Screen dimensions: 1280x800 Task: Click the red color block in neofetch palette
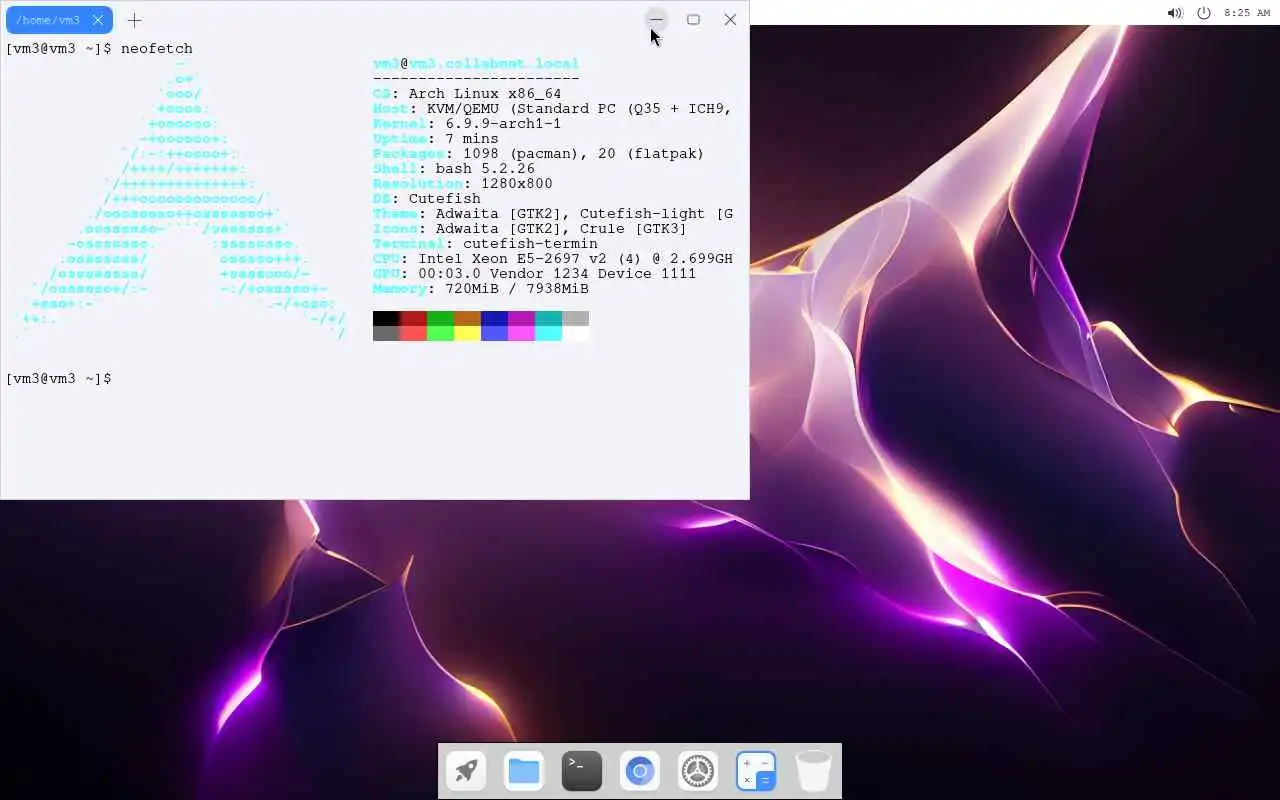point(413,319)
